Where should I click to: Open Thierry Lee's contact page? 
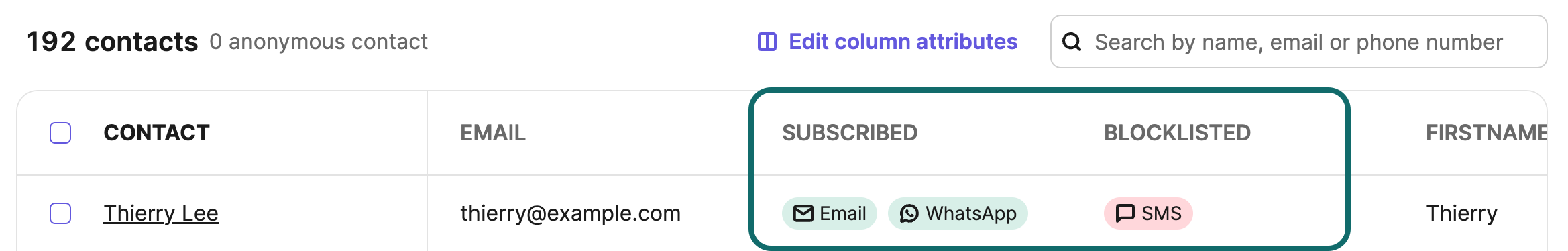pyautogui.click(x=161, y=213)
